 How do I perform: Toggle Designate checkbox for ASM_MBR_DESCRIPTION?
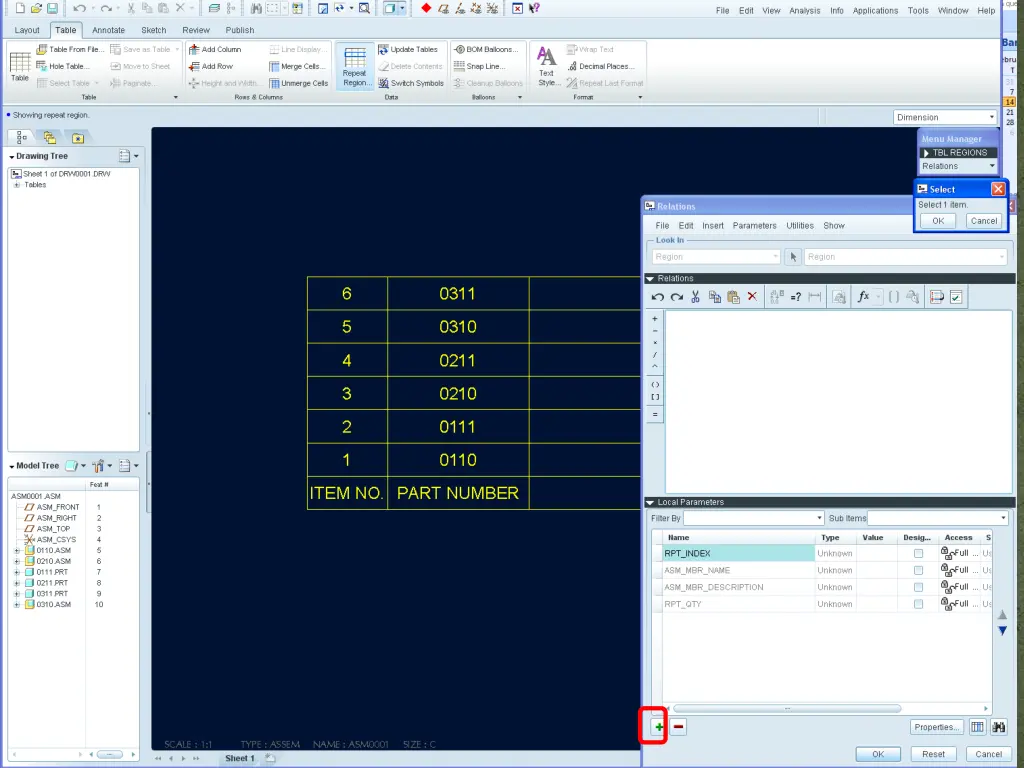tap(918, 587)
